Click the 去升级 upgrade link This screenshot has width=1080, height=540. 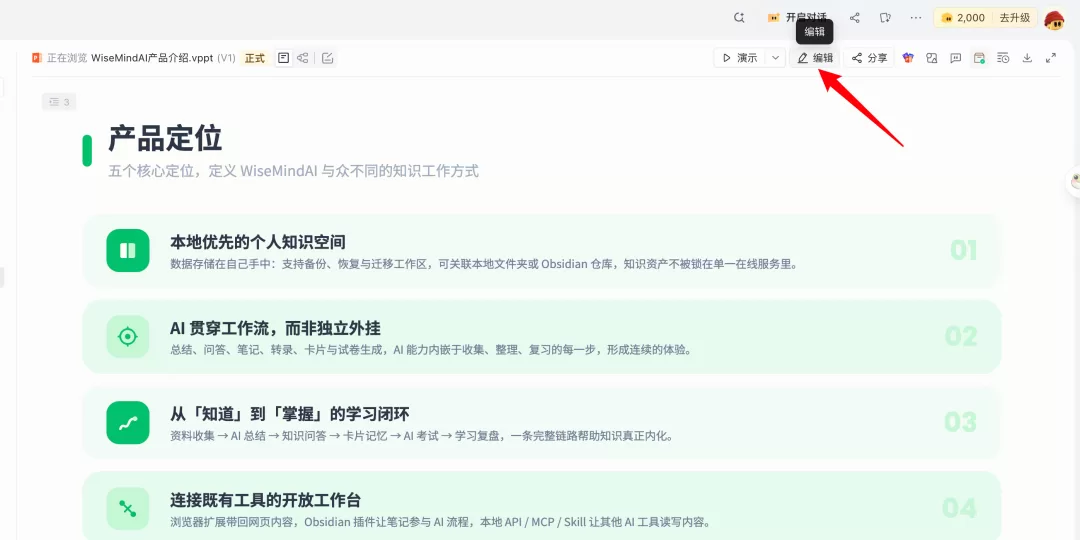pos(1015,18)
